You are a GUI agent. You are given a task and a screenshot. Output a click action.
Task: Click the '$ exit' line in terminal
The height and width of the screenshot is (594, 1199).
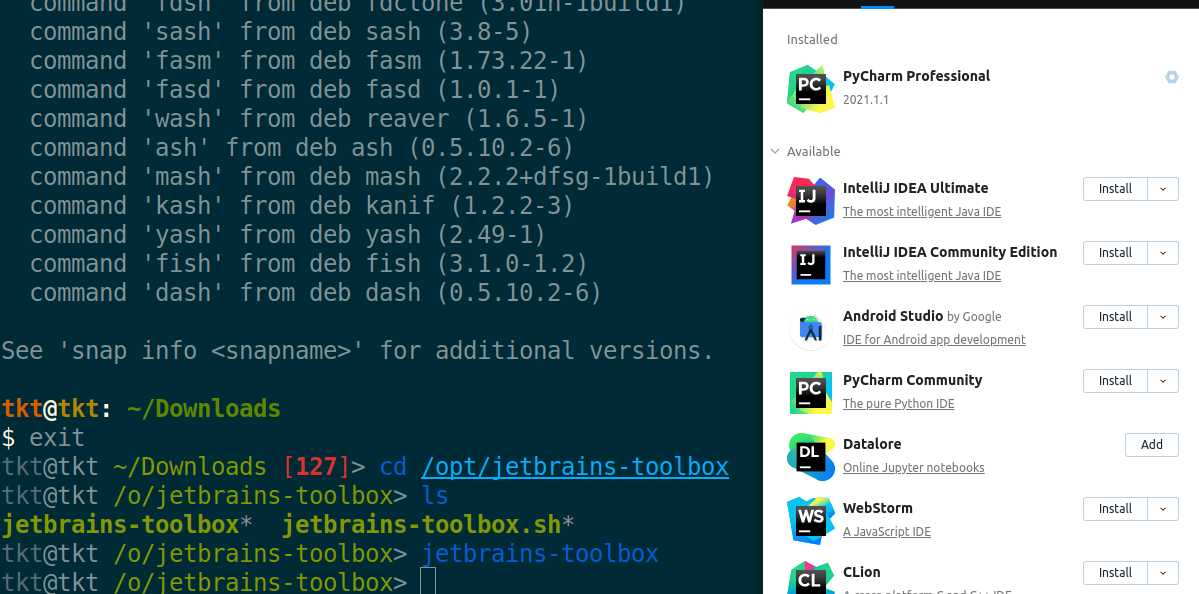(x=43, y=438)
